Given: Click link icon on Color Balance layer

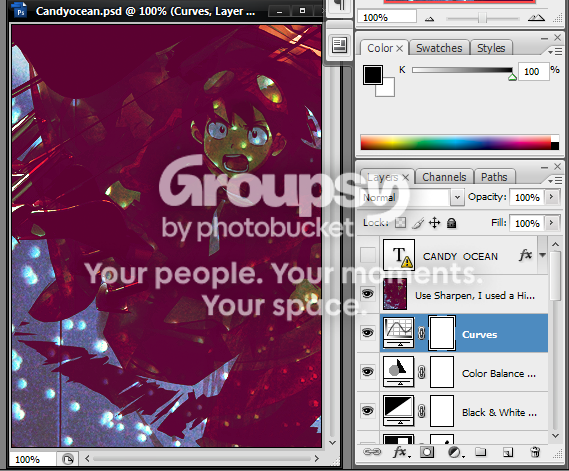Looking at the screenshot, I should [421, 372].
